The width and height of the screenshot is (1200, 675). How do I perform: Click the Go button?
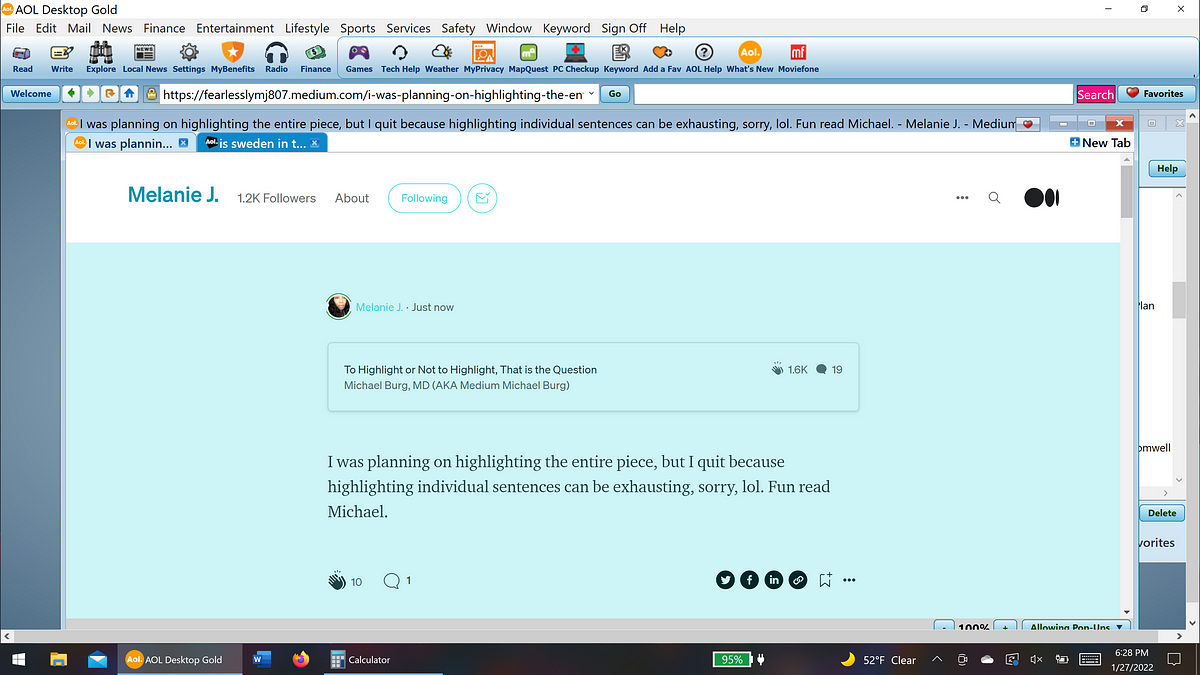615,93
